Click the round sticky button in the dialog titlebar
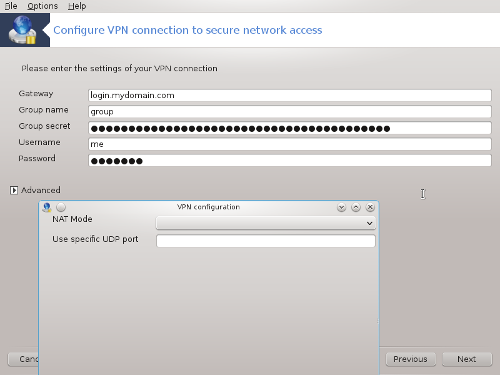 tap(61, 207)
